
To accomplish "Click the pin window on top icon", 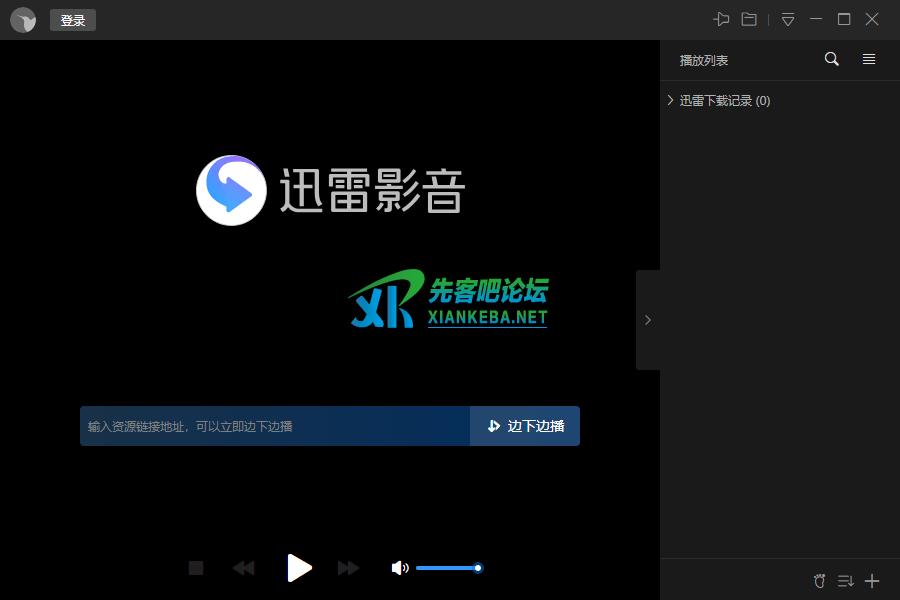I will [x=721, y=19].
